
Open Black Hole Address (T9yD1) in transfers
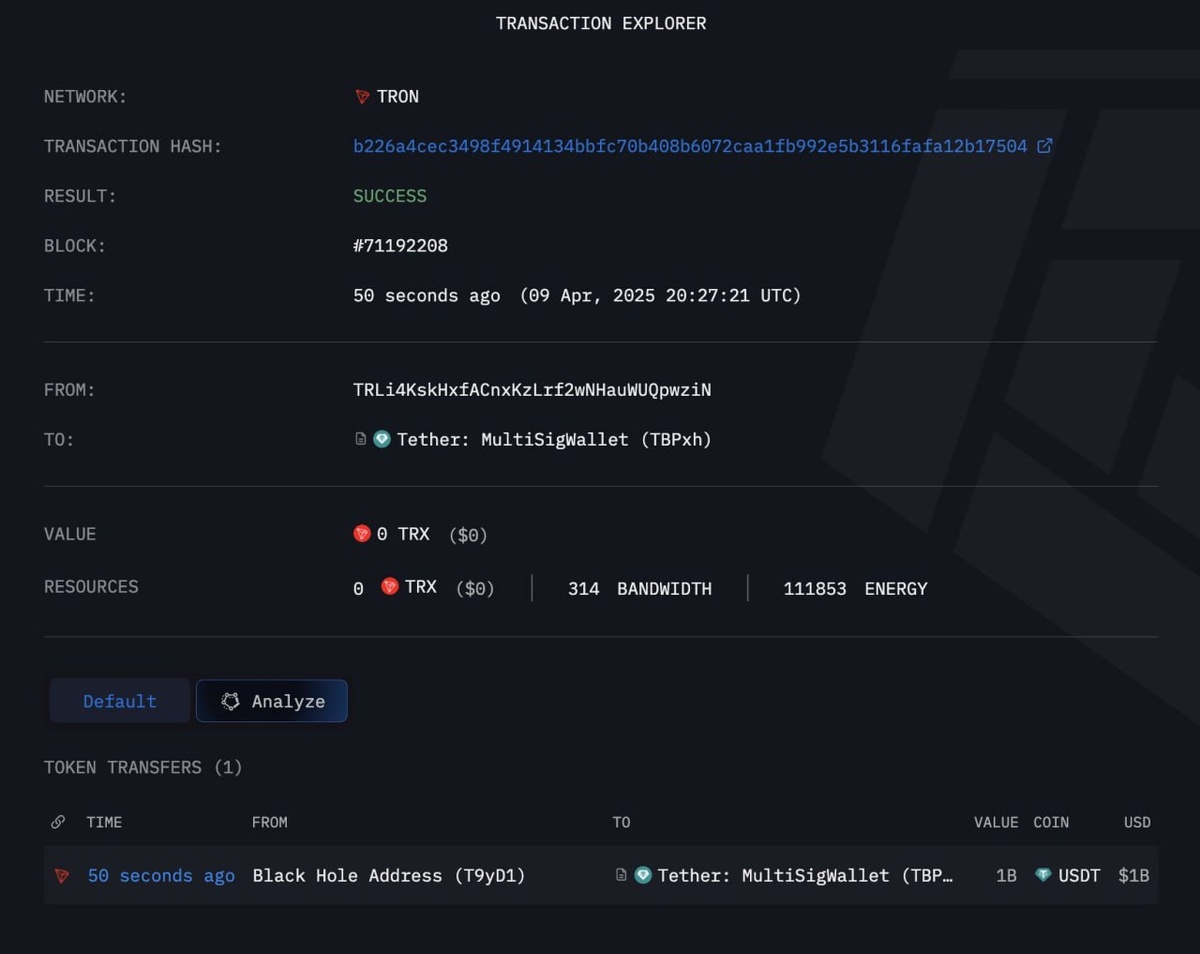[x=389, y=876]
